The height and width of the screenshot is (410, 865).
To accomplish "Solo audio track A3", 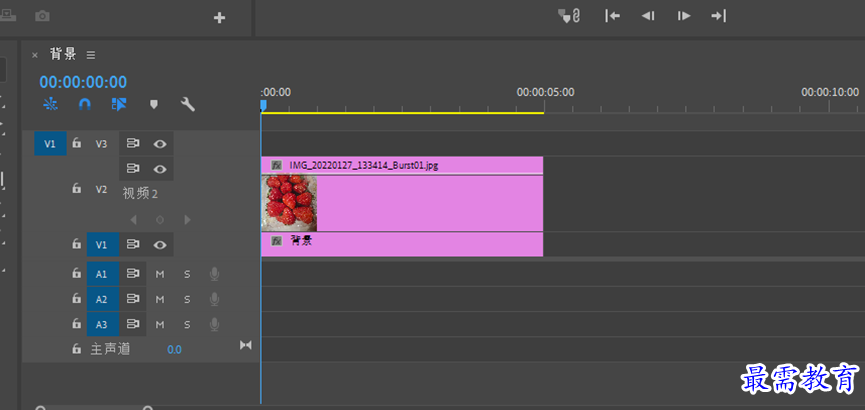I will click(x=187, y=325).
